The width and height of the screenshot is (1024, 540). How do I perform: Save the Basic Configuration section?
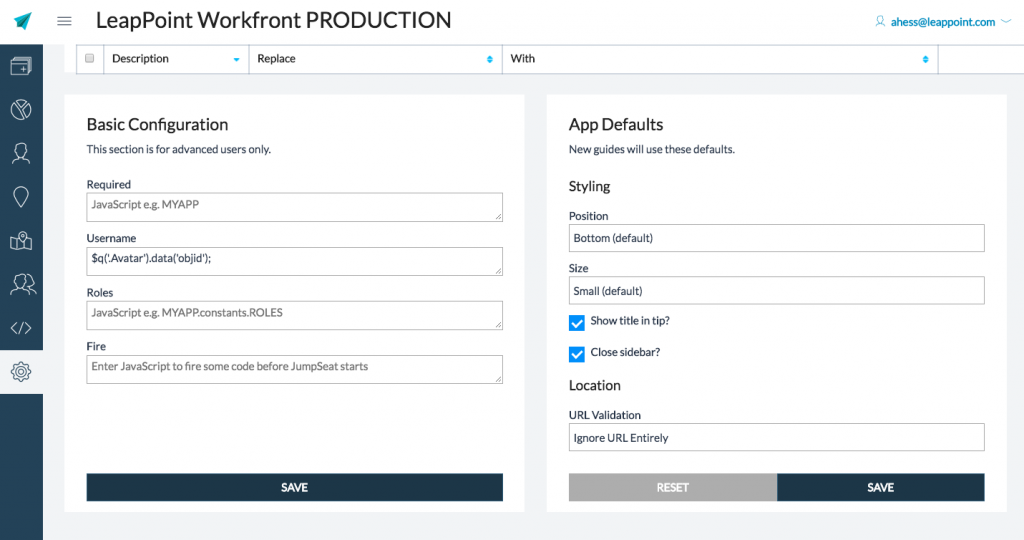pyautogui.click(x=294, y=487)
